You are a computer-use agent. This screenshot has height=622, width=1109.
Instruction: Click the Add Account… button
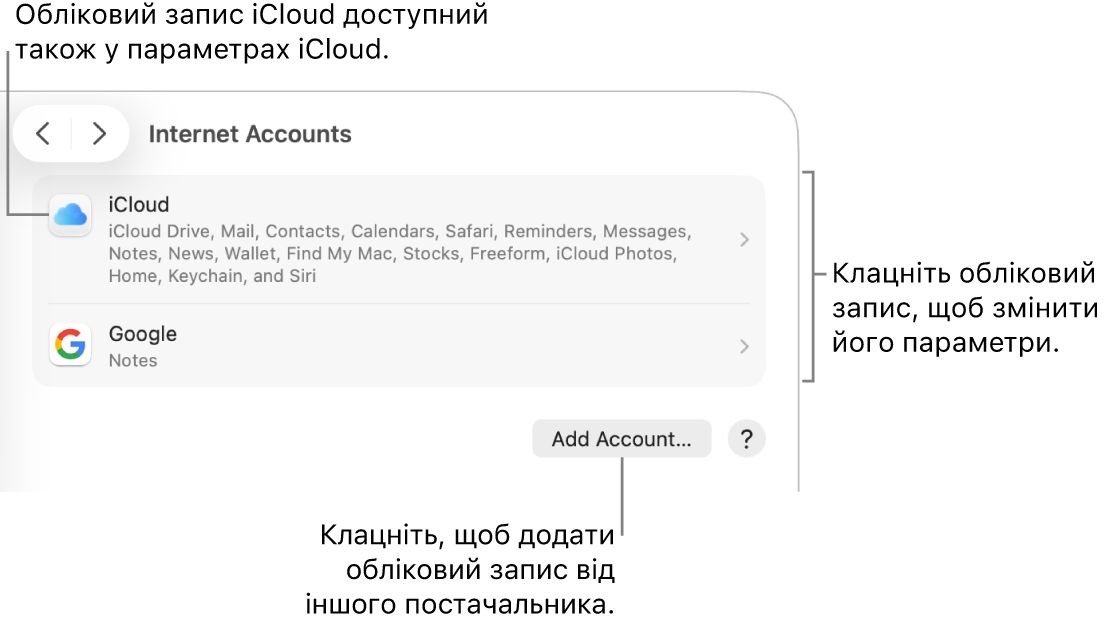pyautogui.click(x=622, y=439)
